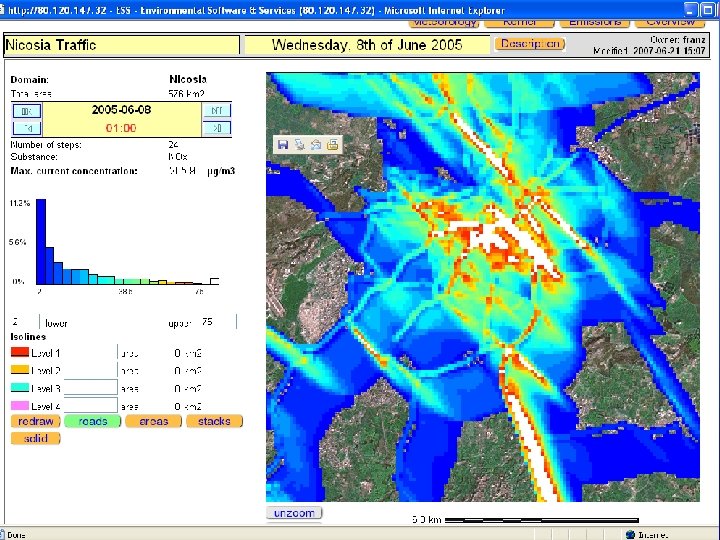Screen dimensions: 720x540
Task: Click the Level 2 isoline value field
Action: click(x=90, y=371)
